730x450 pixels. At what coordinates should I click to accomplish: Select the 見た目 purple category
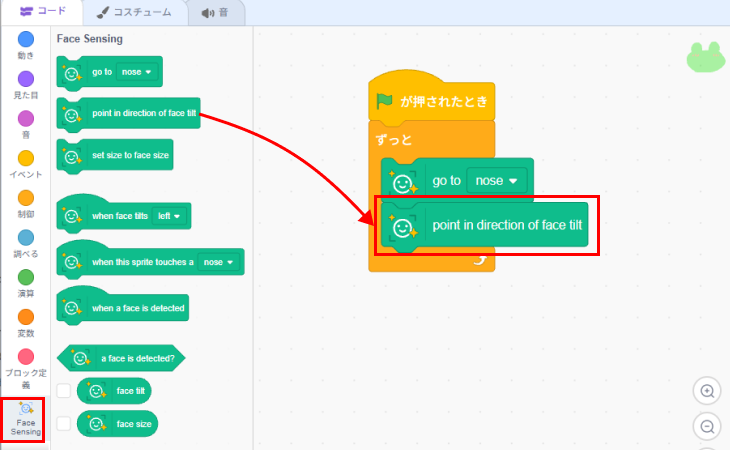[26, 78]
